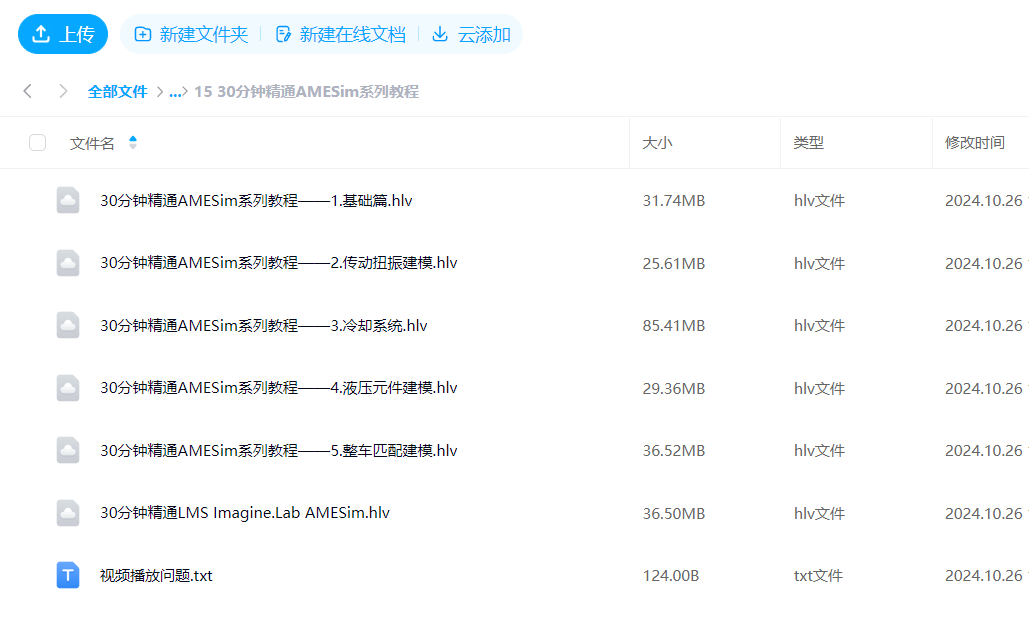The width and height of the screenshot is (1029, 625).
Task: Create a folder with 新建文件夹
Action: [191, 34]
